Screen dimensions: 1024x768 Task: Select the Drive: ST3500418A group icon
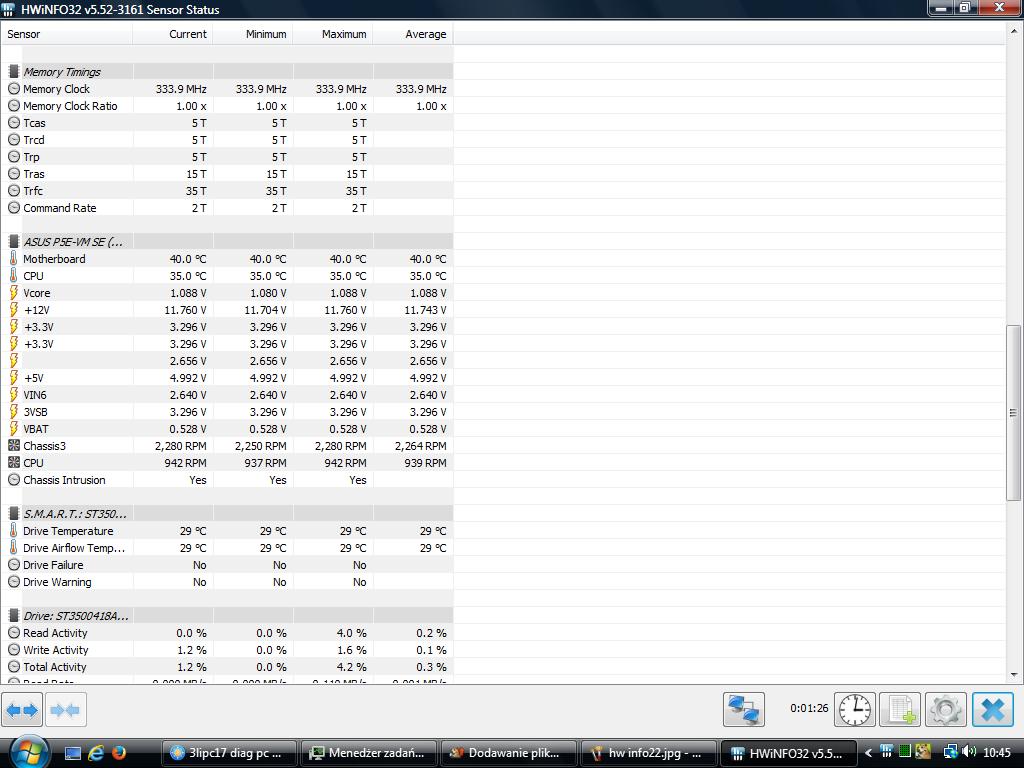[14, 616]
